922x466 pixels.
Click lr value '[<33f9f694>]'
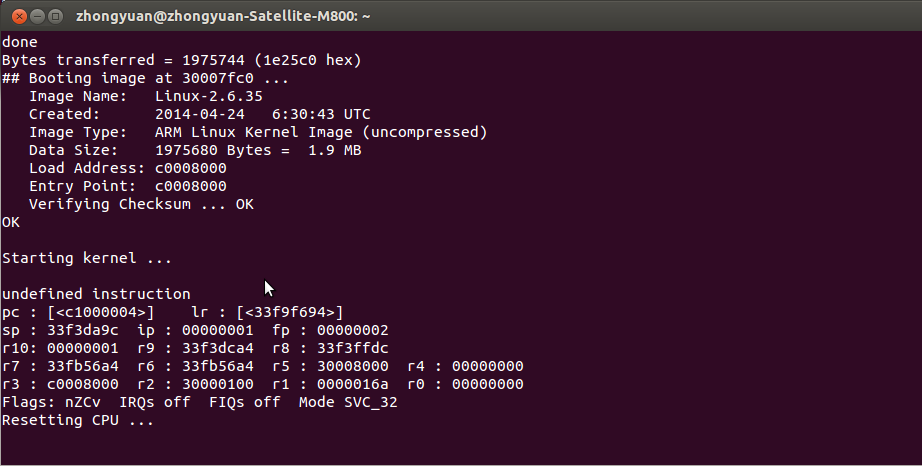pyautogui.click(x=290, y=312)
